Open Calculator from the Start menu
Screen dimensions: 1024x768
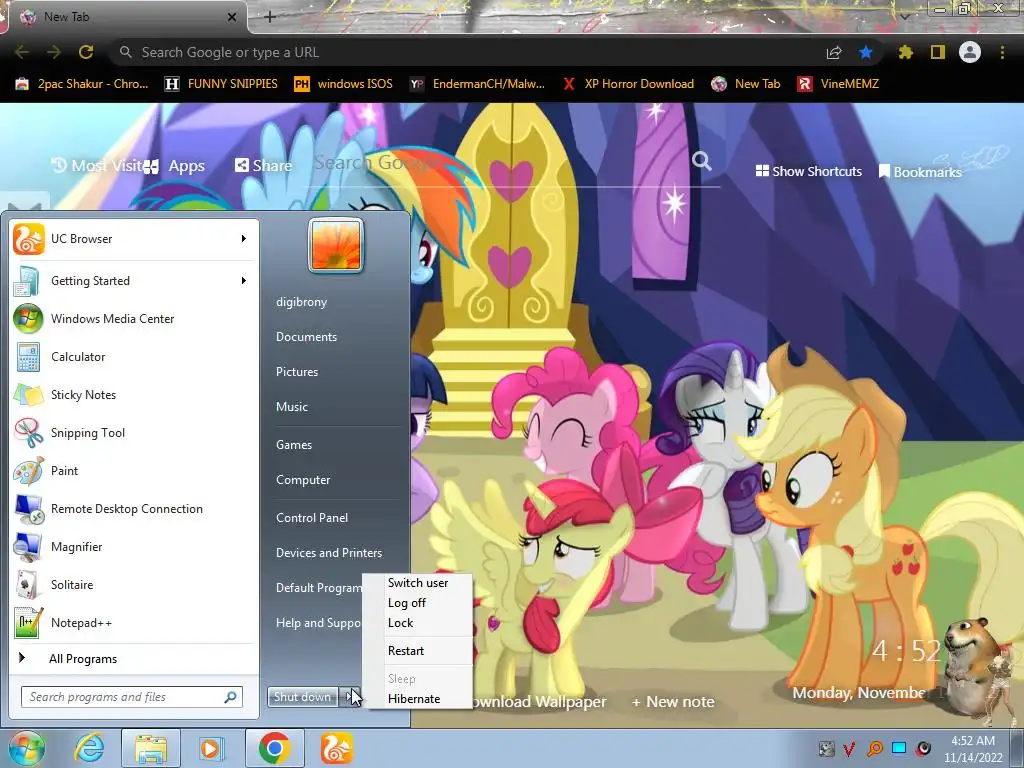click(134, 357)
